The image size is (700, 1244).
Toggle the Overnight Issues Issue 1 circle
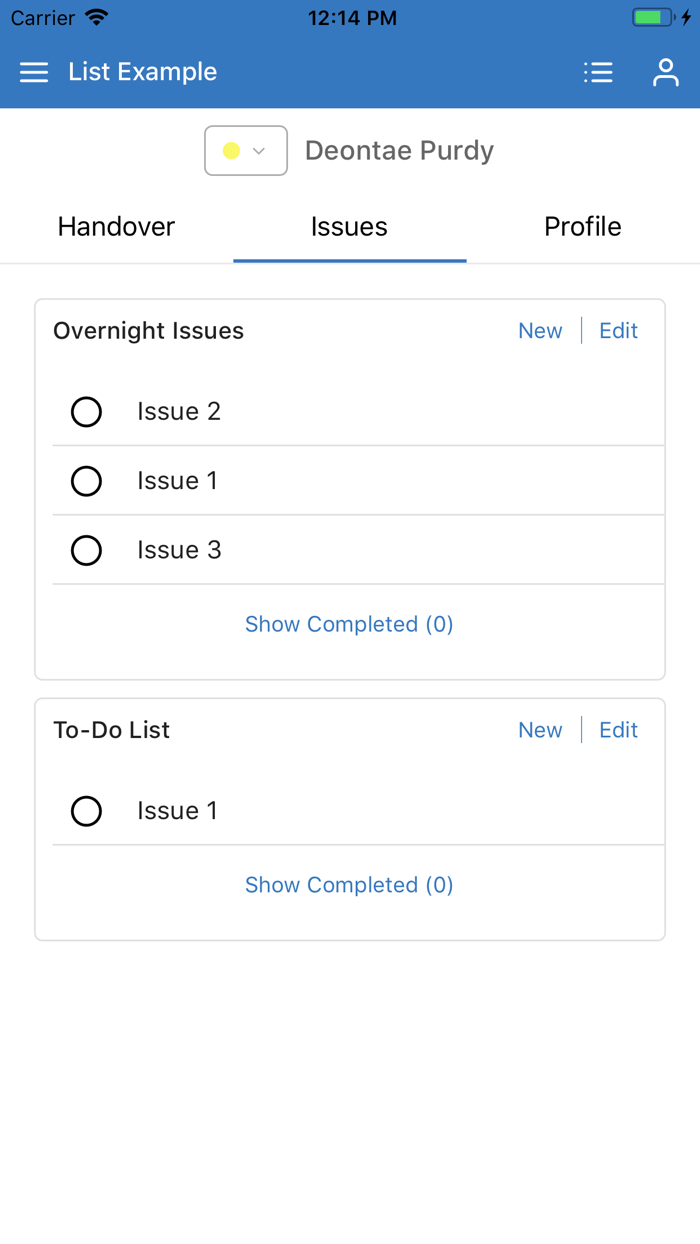coord(87,481)
